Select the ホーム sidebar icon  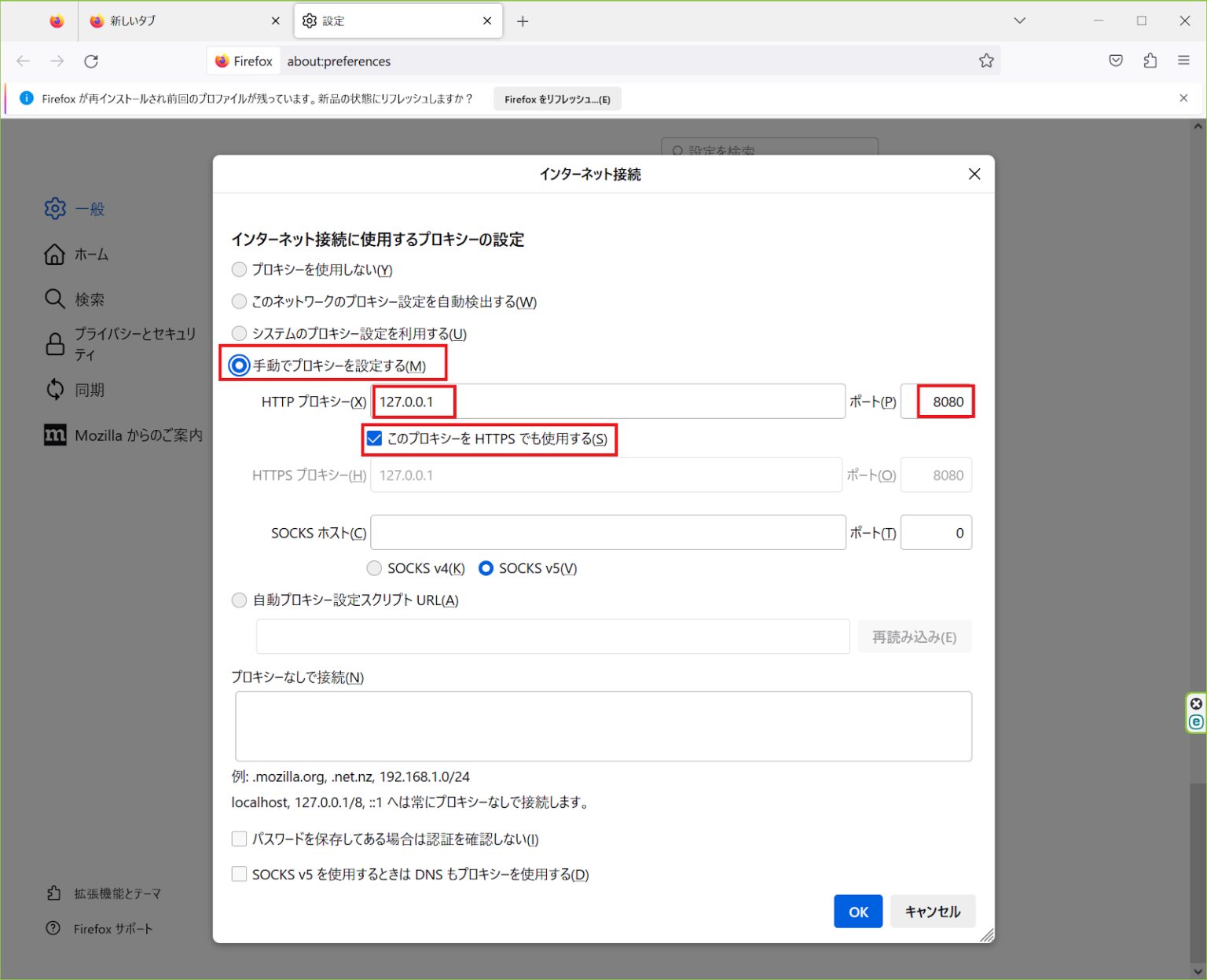[x=54, y=254]
